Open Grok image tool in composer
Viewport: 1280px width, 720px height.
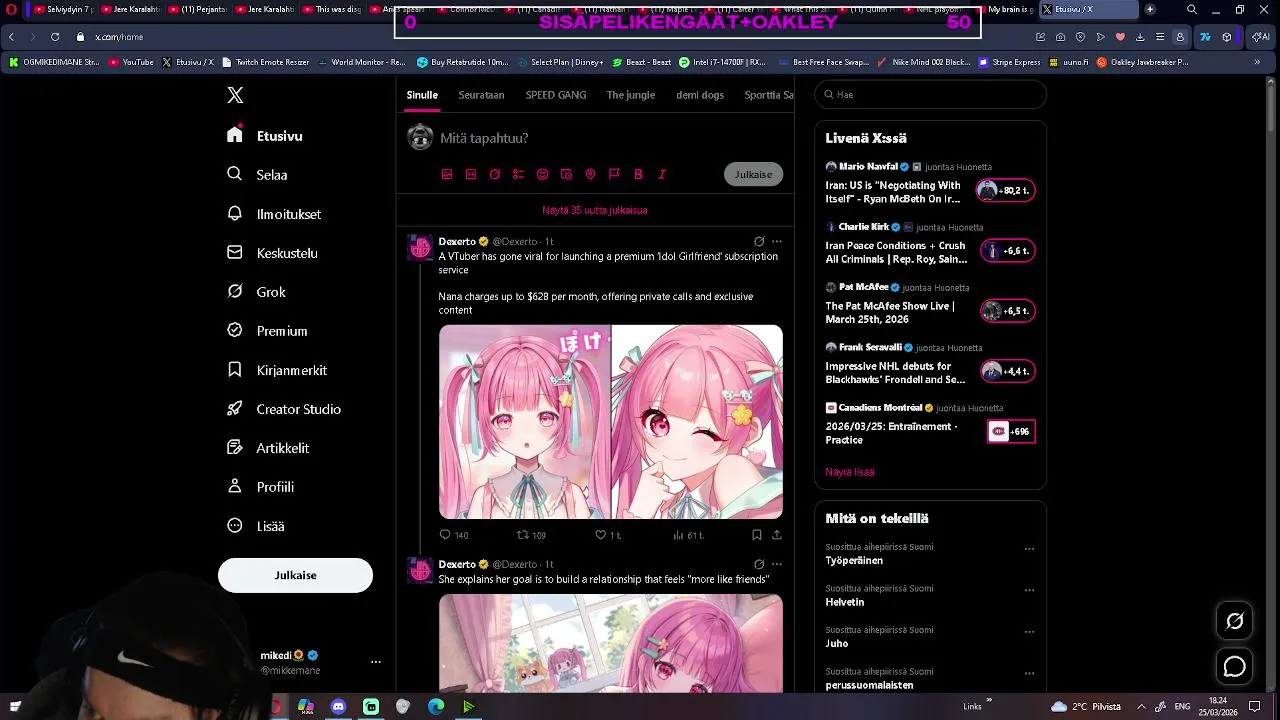point(495,174)
